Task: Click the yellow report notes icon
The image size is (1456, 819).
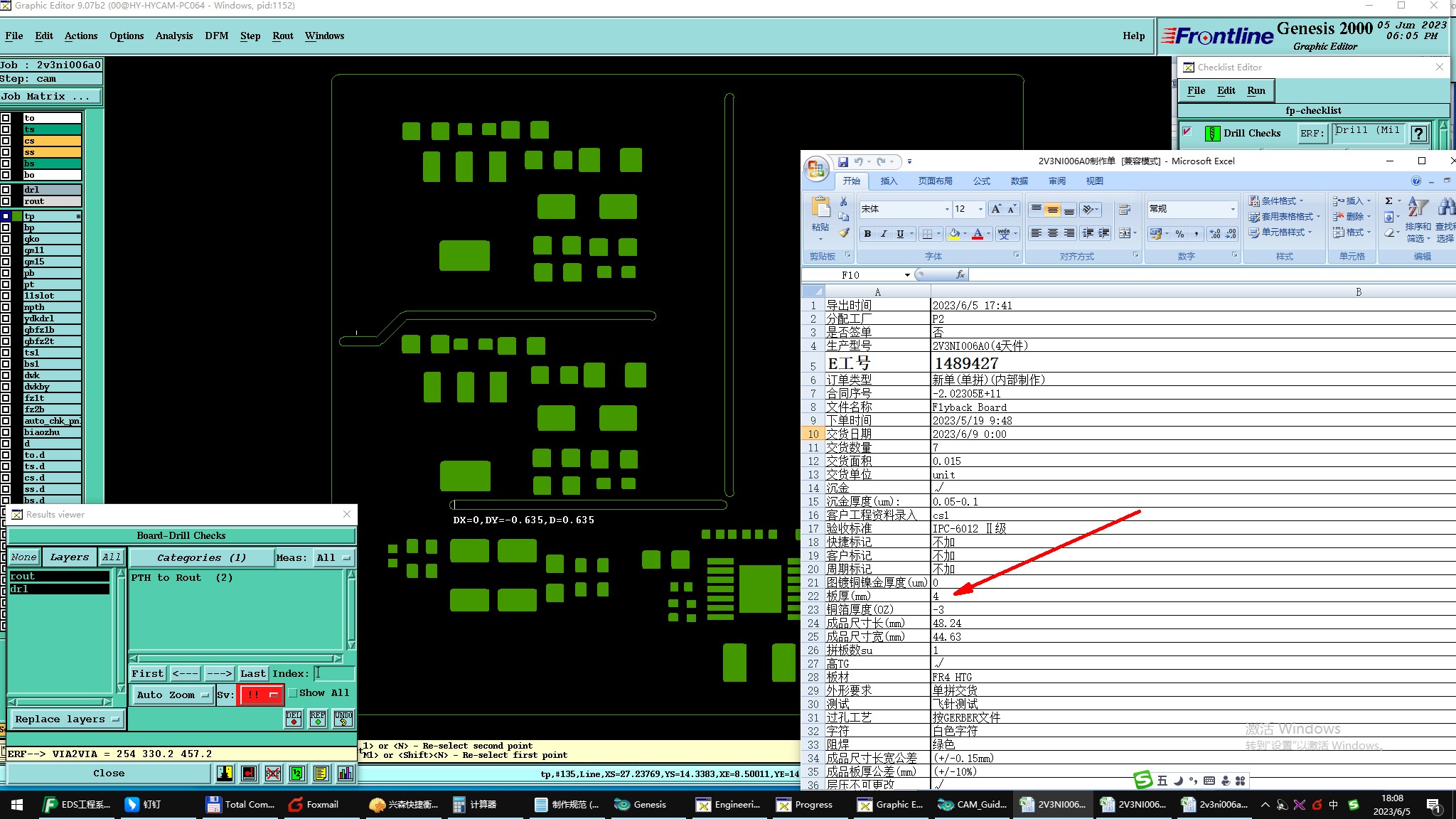Action: tap(321, 773)
